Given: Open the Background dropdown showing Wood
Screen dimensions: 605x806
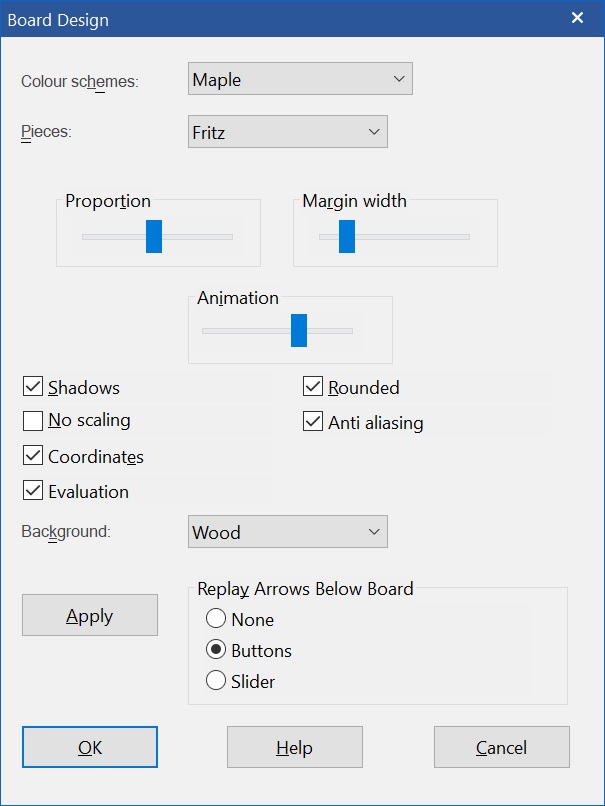Looking at the screenshot, I should (287, 532).
